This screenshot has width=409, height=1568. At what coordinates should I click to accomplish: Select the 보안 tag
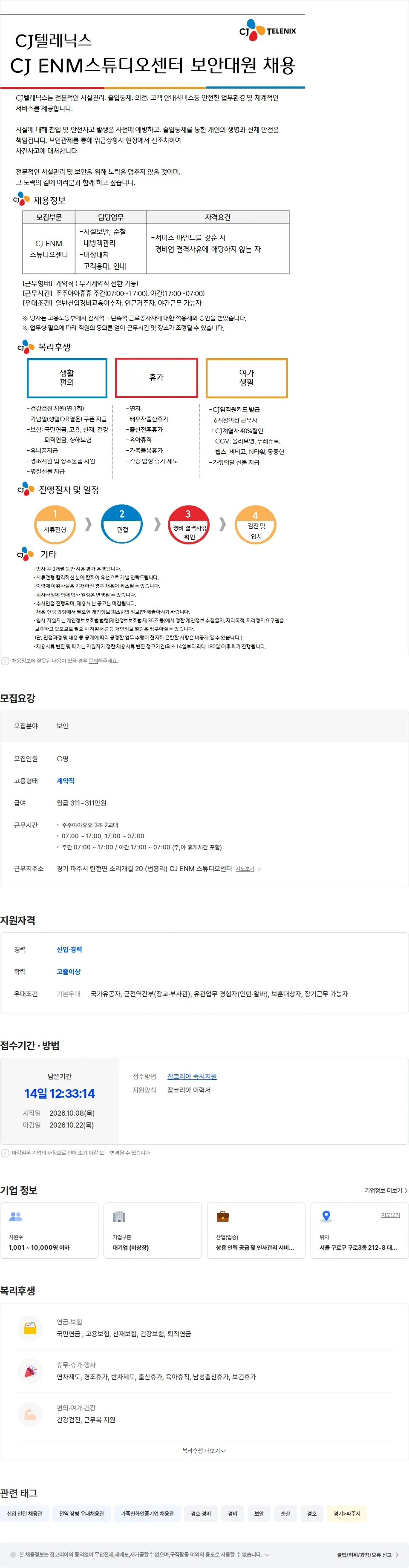pyautogui.click(x=259, y=1513)
